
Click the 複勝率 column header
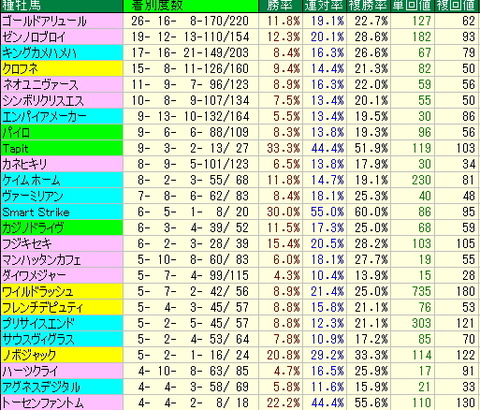coord(368,5)
